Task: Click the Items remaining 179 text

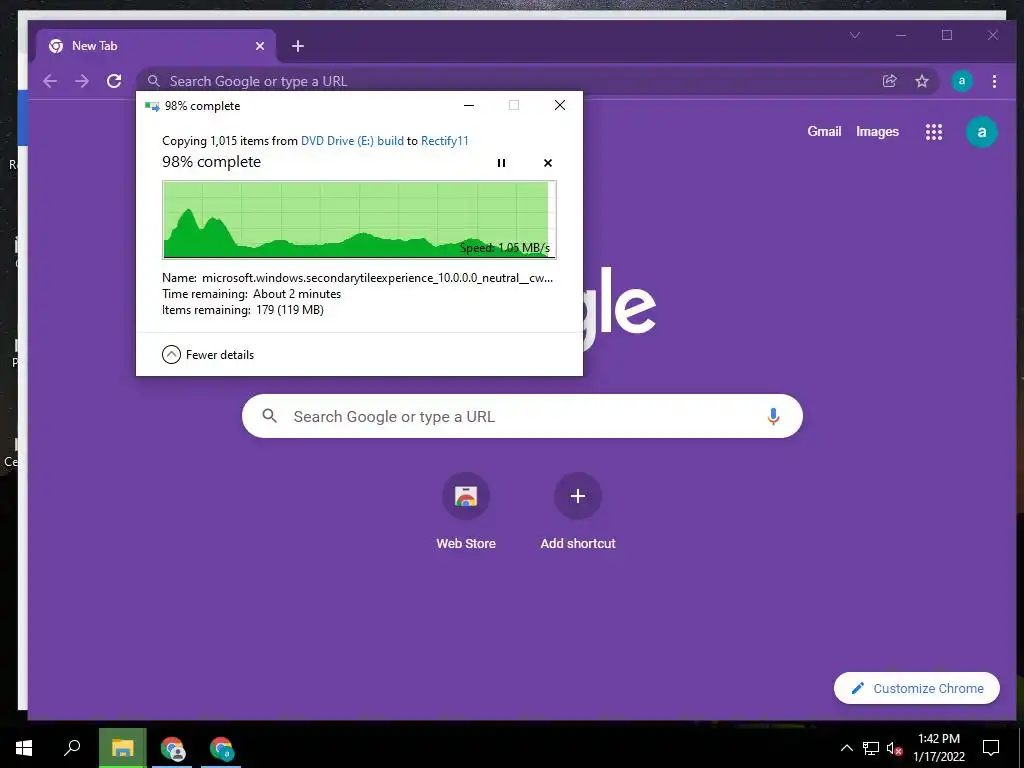Action: point(243,310)
